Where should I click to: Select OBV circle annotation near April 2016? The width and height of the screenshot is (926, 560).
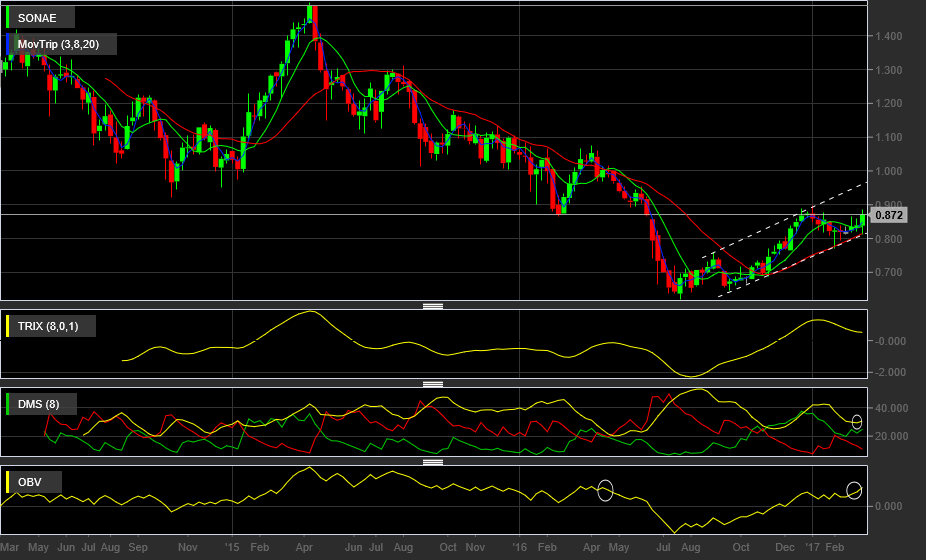pos(605,490)
